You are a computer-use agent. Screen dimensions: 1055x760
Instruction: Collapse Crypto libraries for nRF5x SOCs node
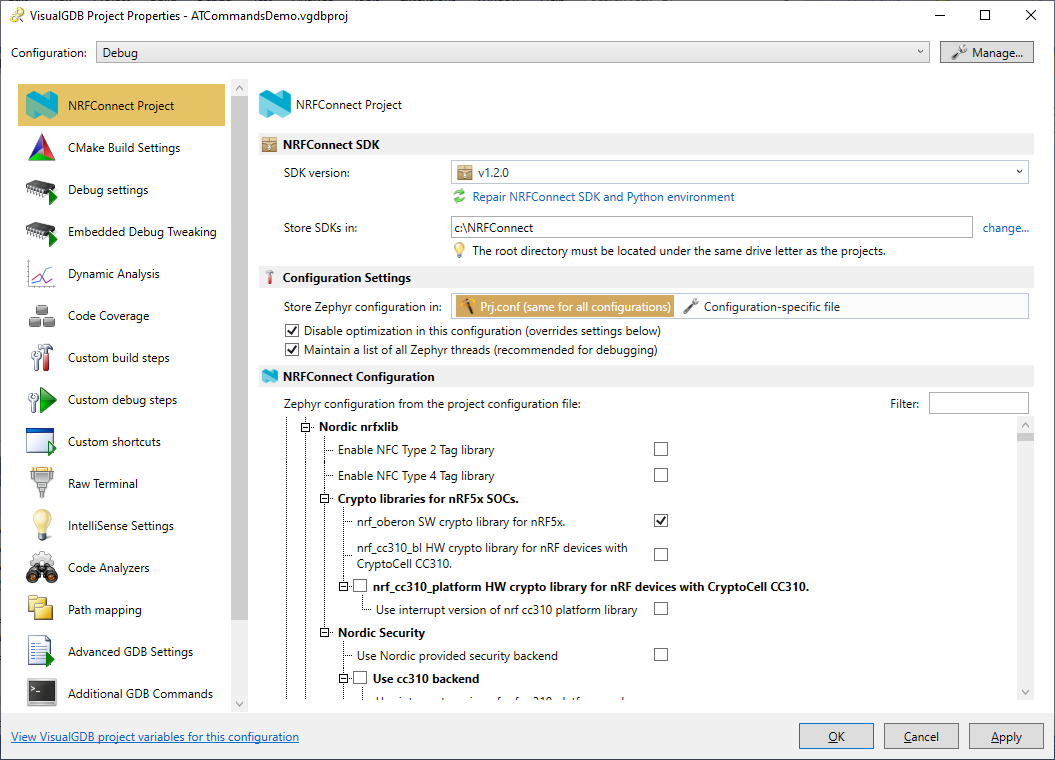coord(324,499)
